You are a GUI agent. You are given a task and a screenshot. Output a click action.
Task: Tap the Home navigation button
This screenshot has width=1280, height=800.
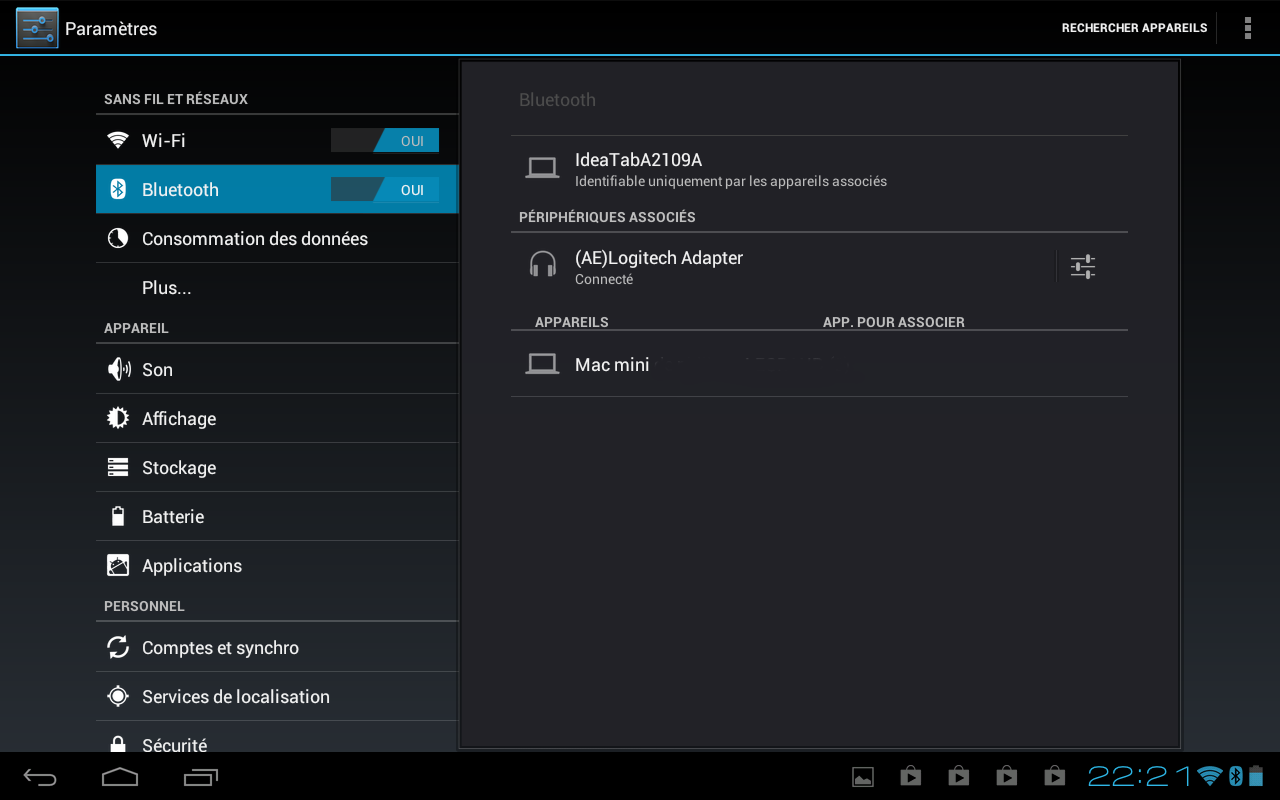tap(120, 776)
